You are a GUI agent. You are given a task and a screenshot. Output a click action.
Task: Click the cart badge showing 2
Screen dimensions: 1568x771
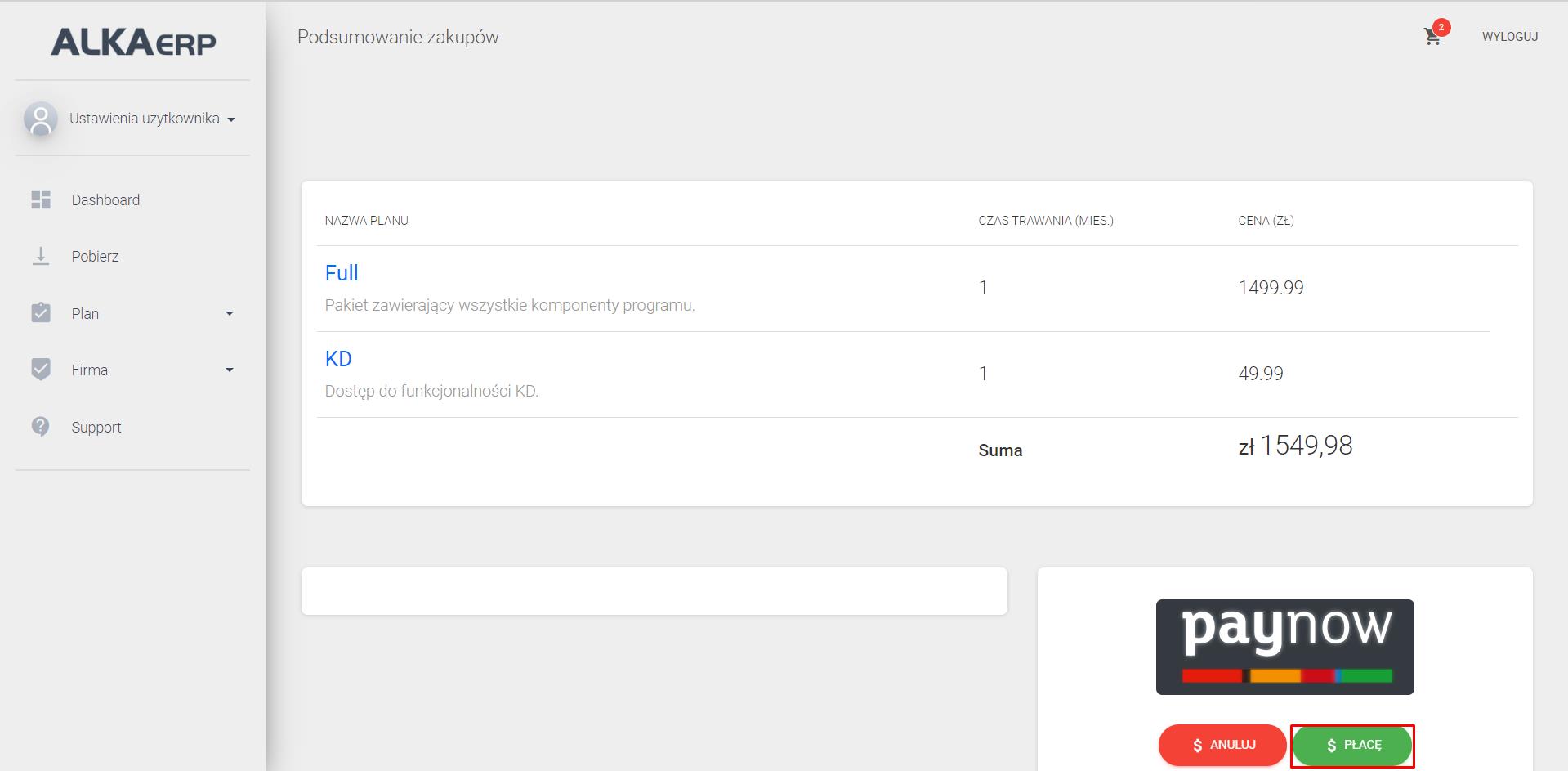click(1441, 27)
